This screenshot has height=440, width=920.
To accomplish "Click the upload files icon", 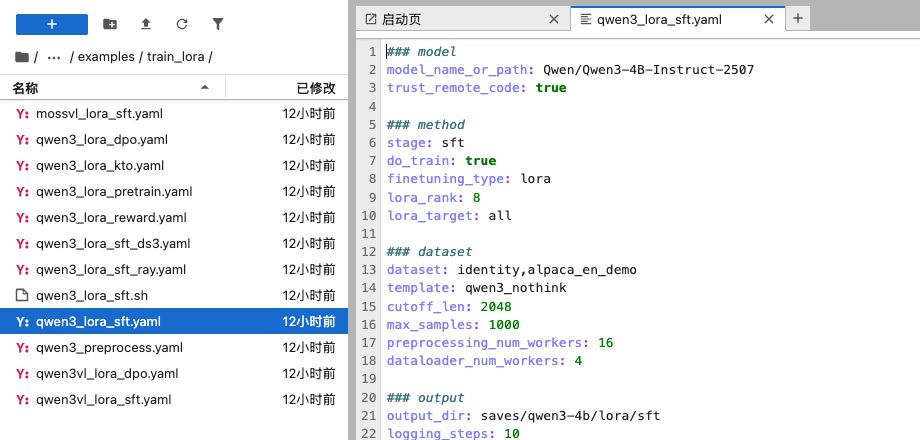I will click(x=146, y=24).
